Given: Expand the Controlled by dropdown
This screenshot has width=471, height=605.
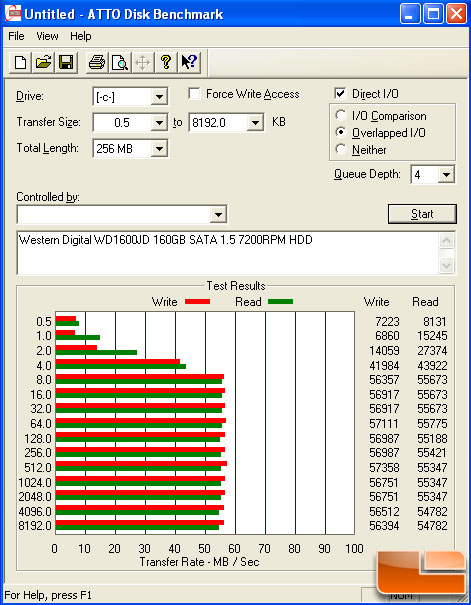Looking at the screenshot, I should [218, 215].
